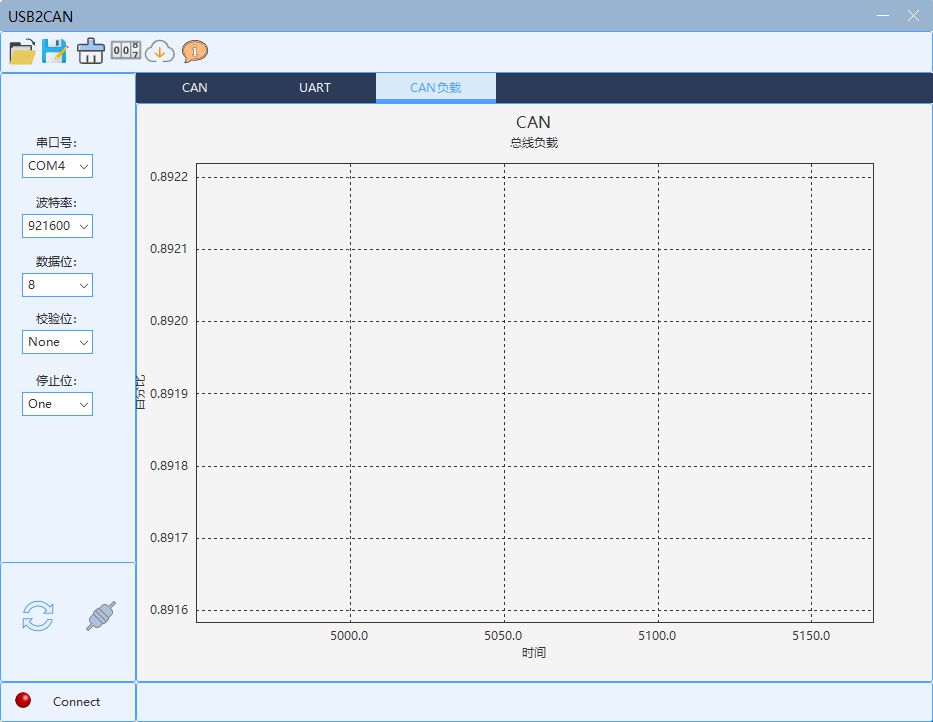Click the plug connector icon
Viewport: 933px width, 722px height.
click(101, 616)
